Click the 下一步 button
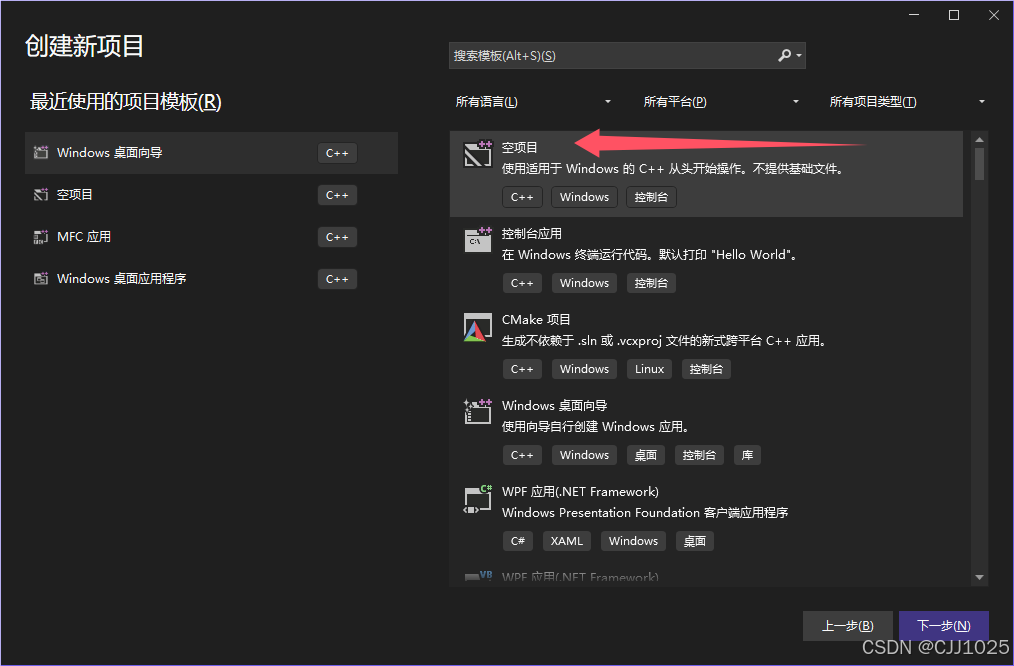 point(943,625)
